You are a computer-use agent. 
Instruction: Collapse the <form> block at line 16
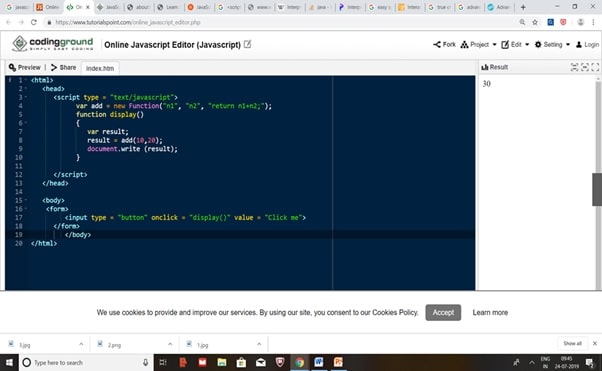tap(26, 209)
